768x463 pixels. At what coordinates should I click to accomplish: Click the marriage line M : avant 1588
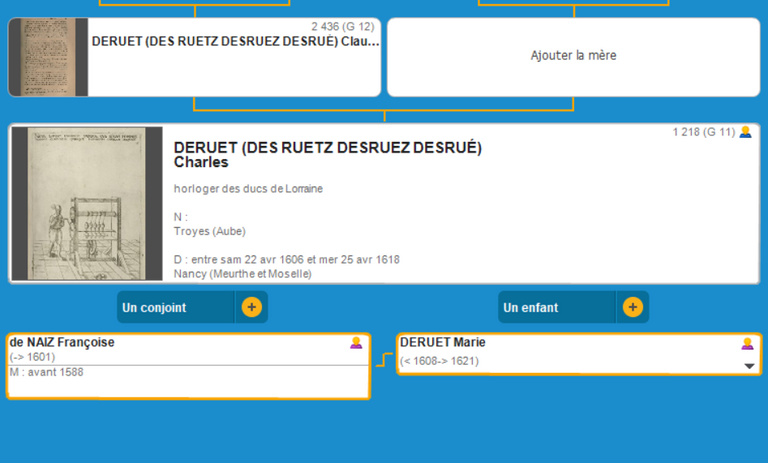tap(47, 372)
